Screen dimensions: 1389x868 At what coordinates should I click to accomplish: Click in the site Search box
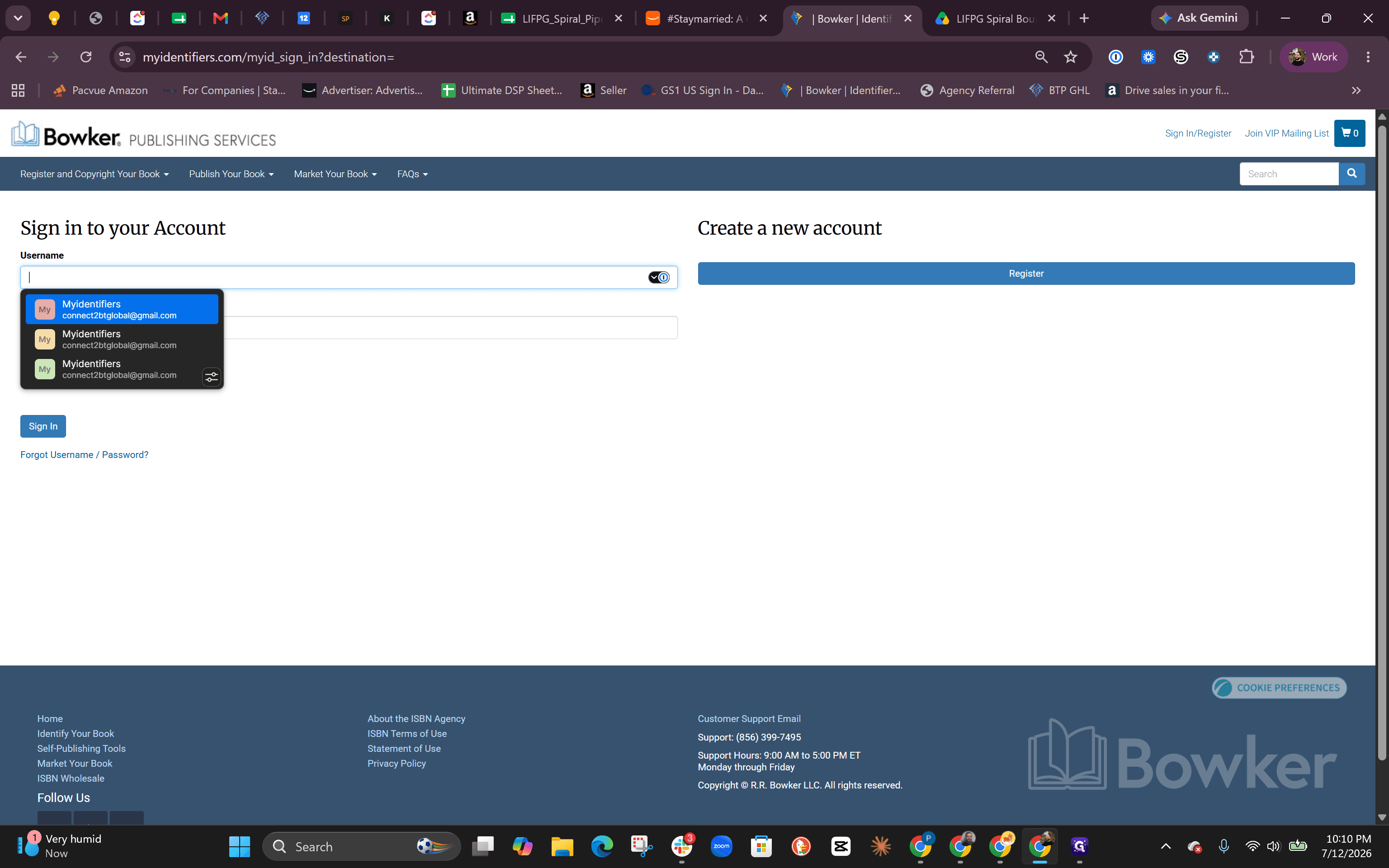tap(1289, 173)
